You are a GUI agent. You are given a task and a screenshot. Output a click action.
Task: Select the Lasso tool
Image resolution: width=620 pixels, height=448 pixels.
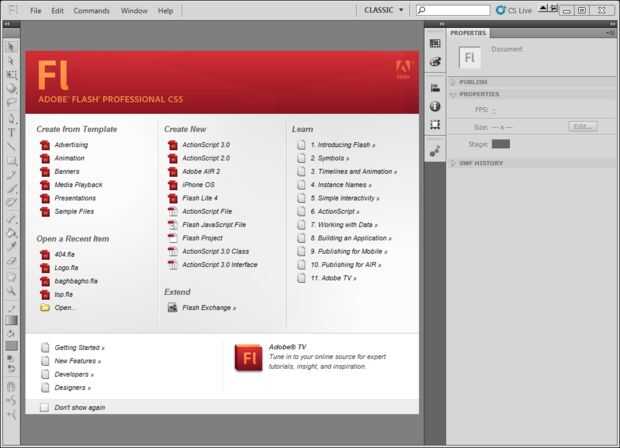coord(11,102)
